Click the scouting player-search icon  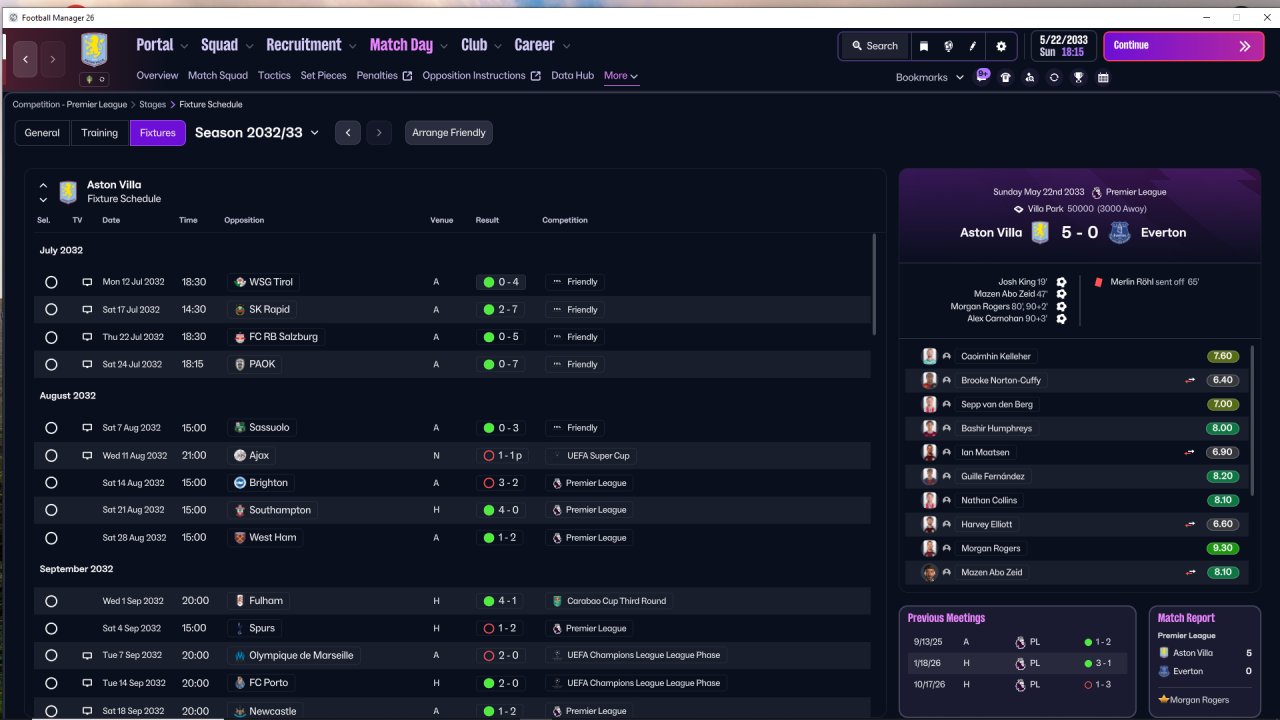[1030, 77]
